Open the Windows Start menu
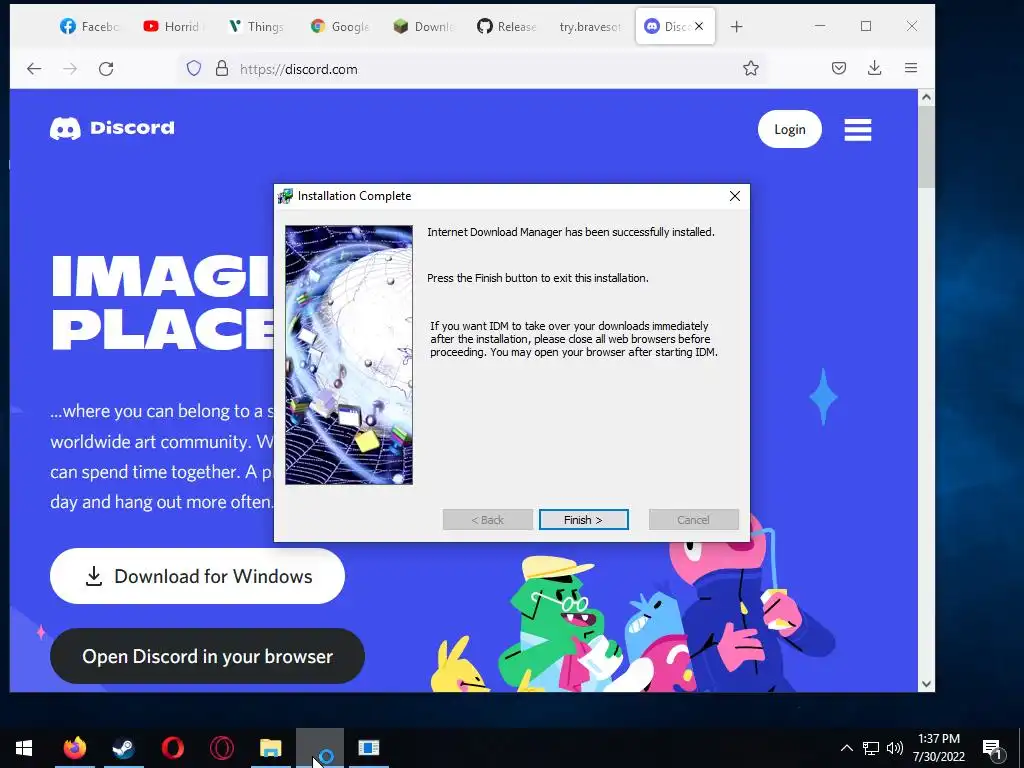This screenshot has height=768, width=1024. (24, 748)
